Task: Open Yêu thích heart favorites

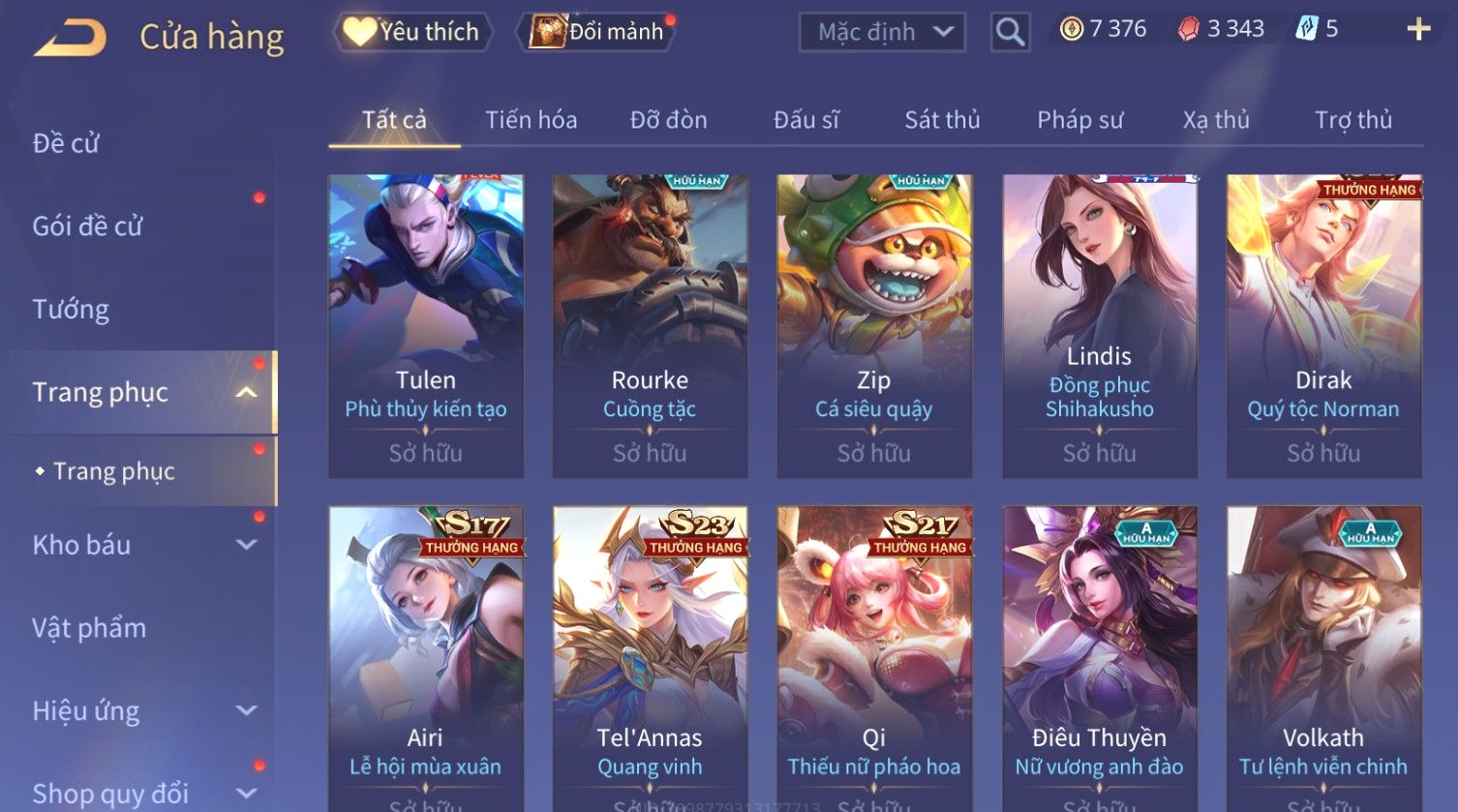Action: coord(412,32)
